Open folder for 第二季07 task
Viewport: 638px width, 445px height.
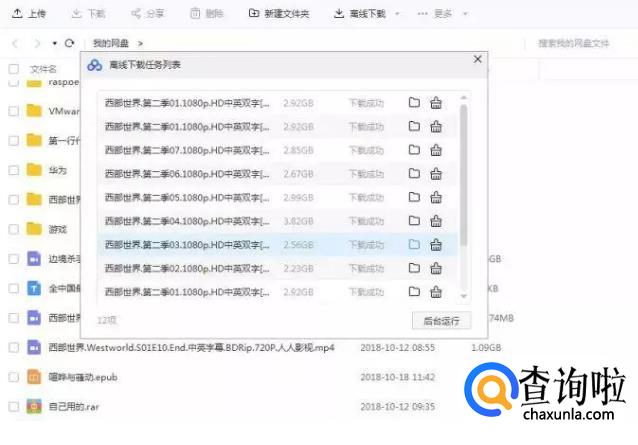(x=414, y=150)
